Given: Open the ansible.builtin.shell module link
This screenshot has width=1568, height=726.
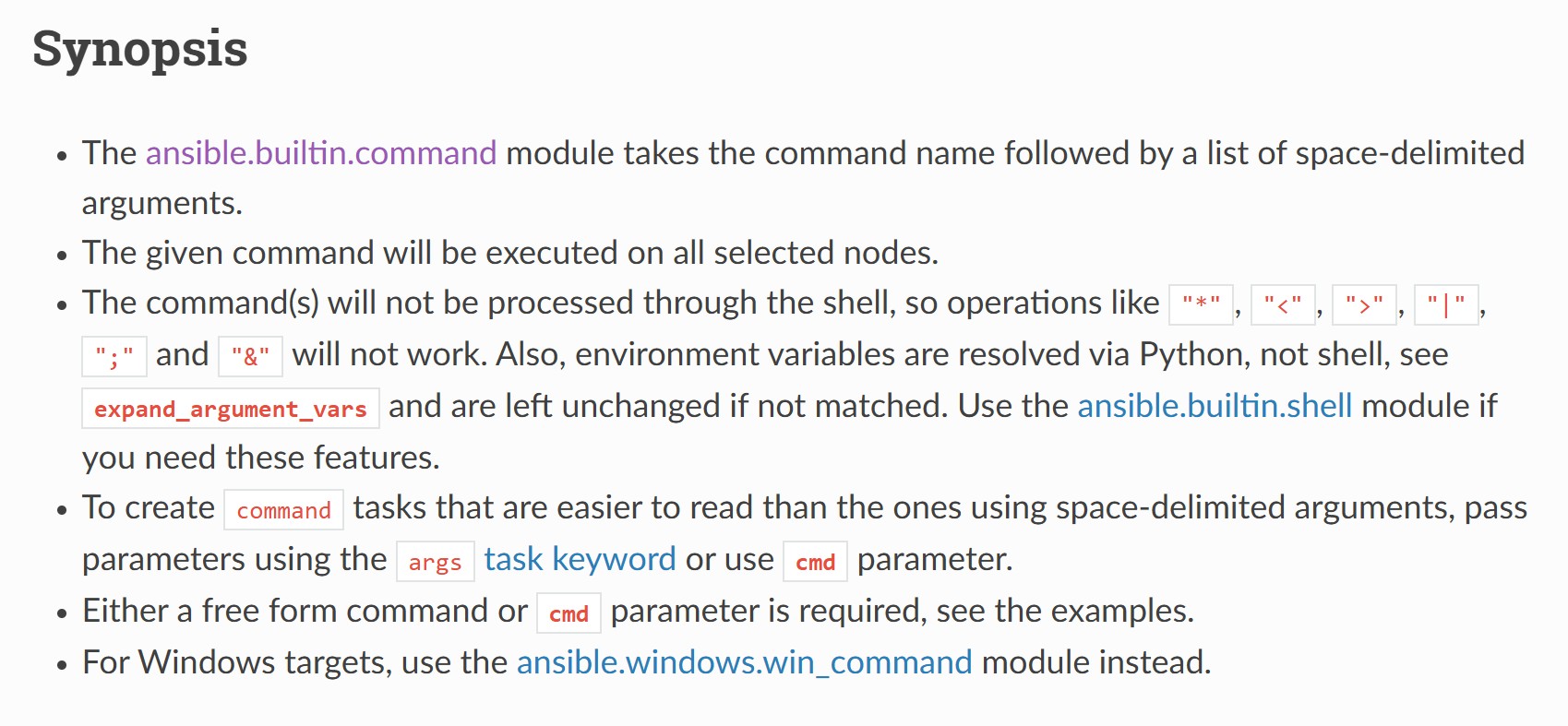Looking at the screenshot, I should 1214,406.
